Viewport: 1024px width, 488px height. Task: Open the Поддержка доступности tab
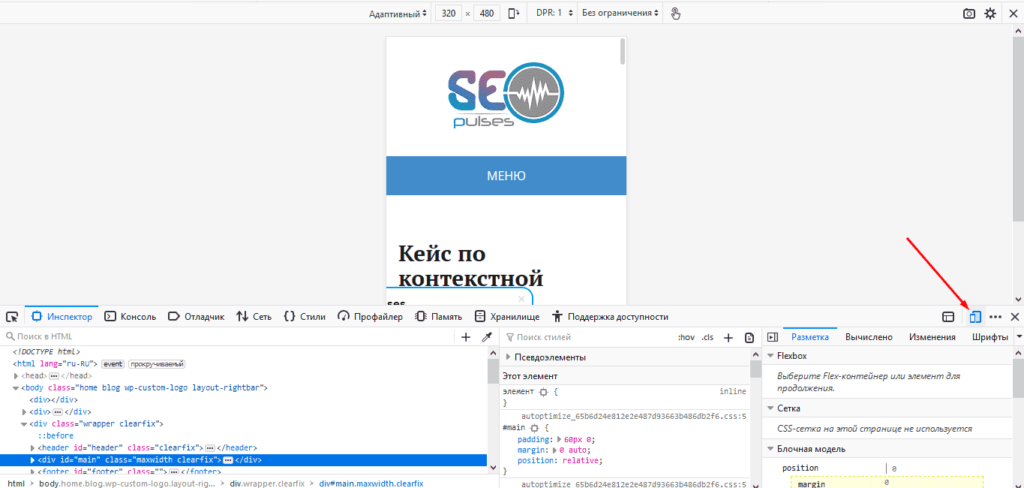click(610, 317)
